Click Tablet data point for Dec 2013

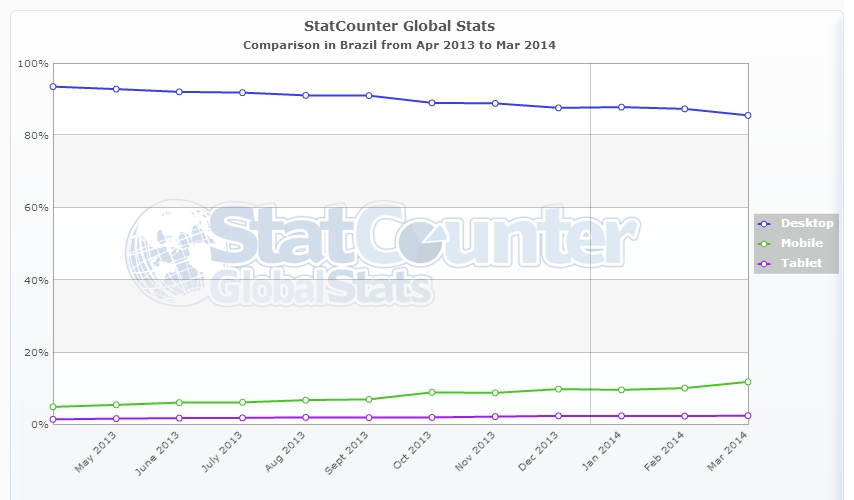pyautogui.click(x=558, y=416)
